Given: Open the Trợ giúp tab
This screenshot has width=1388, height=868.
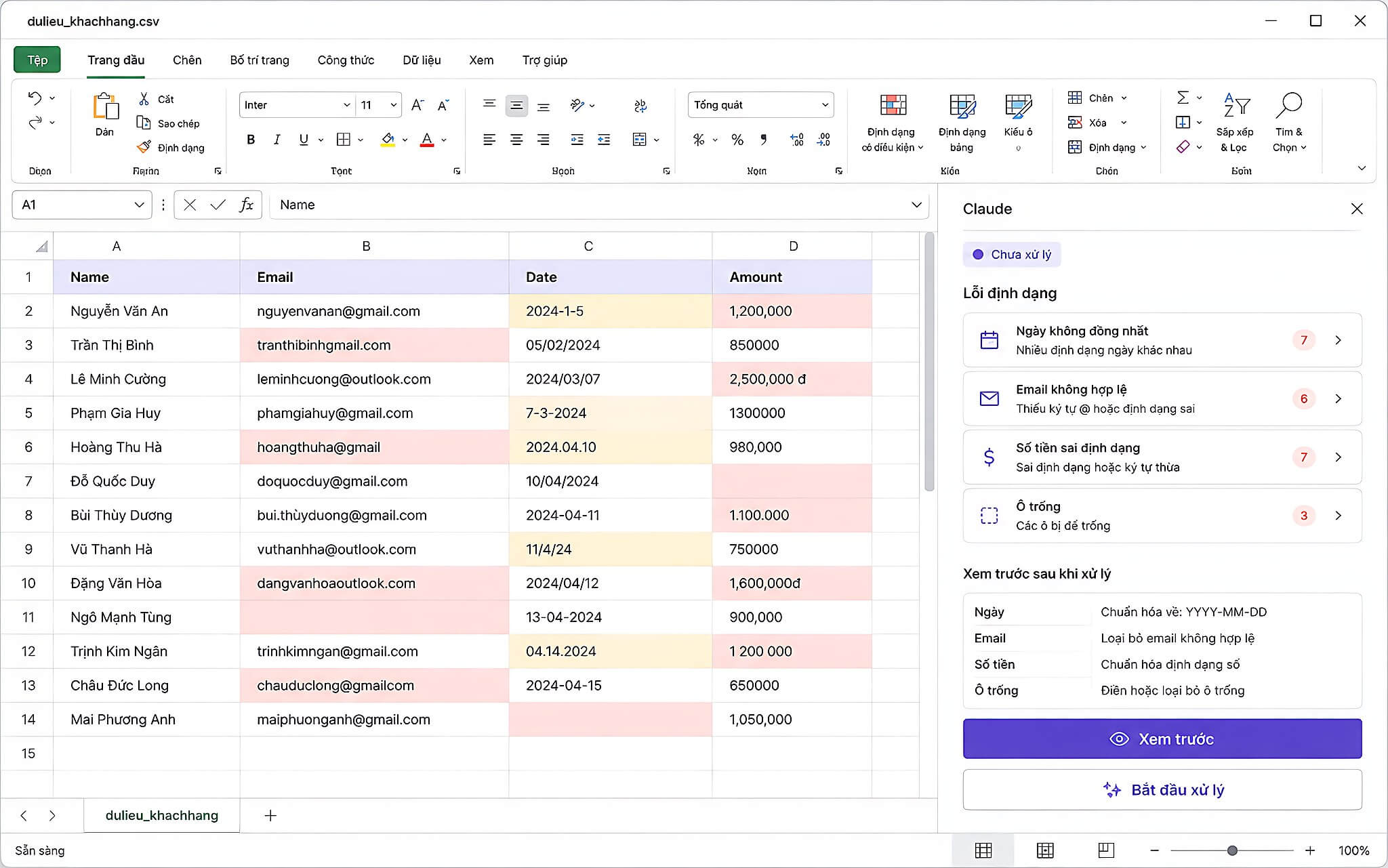Looking at the screenshot, I should coord(545,60).
